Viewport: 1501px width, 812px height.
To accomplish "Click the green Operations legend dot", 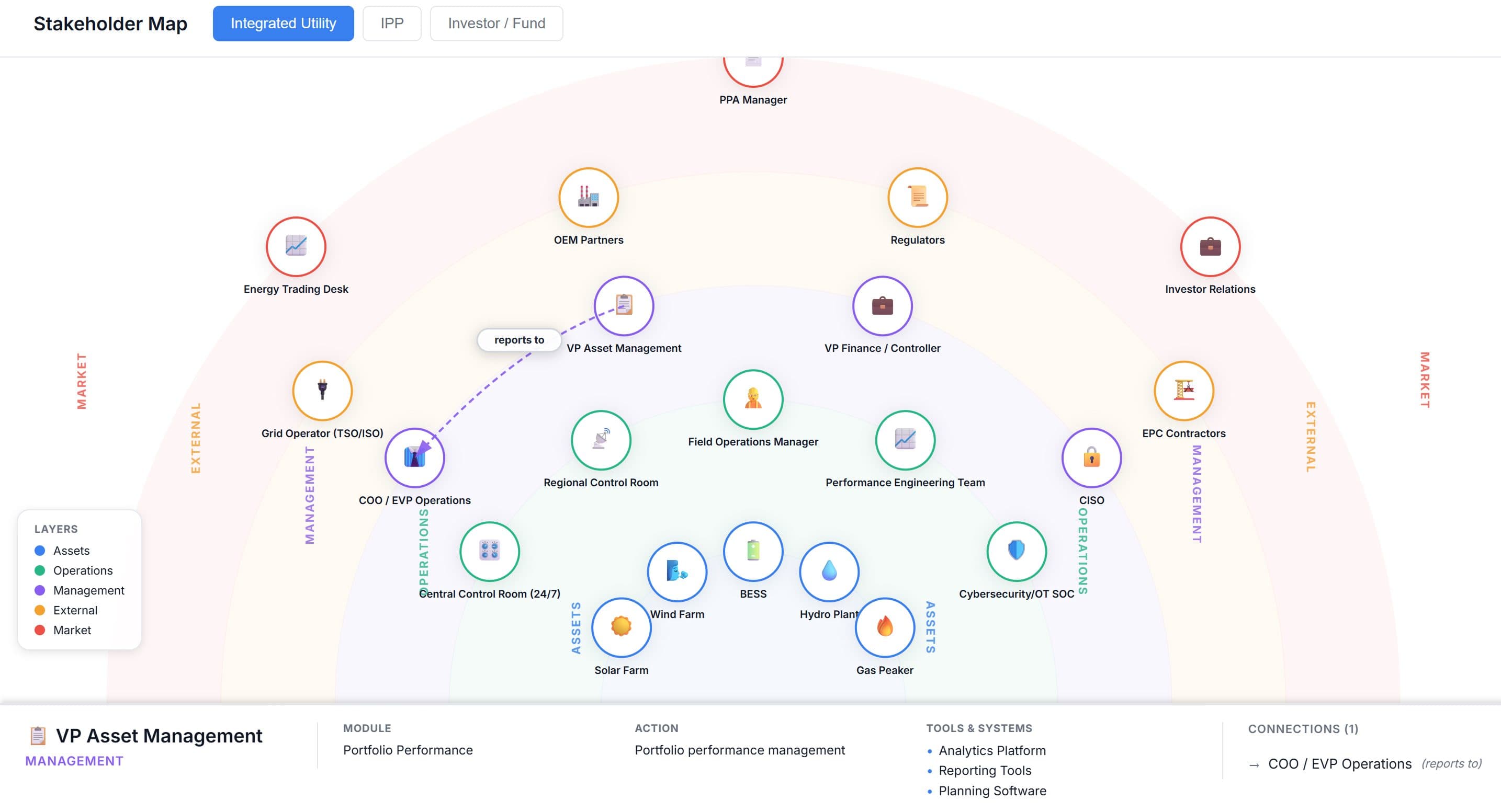I will [x=40, y=570].
